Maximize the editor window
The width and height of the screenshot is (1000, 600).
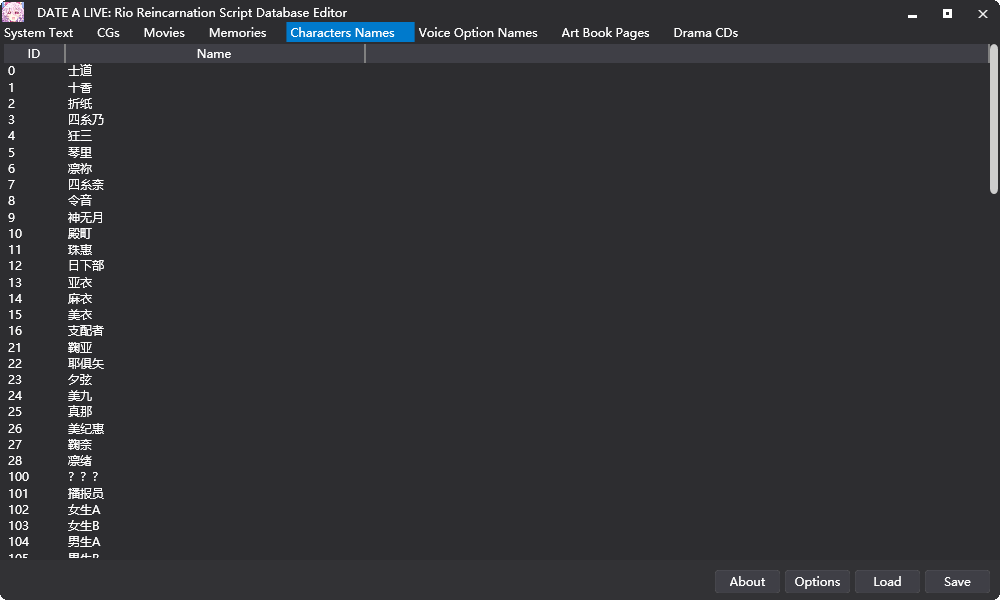click(948, 13)
